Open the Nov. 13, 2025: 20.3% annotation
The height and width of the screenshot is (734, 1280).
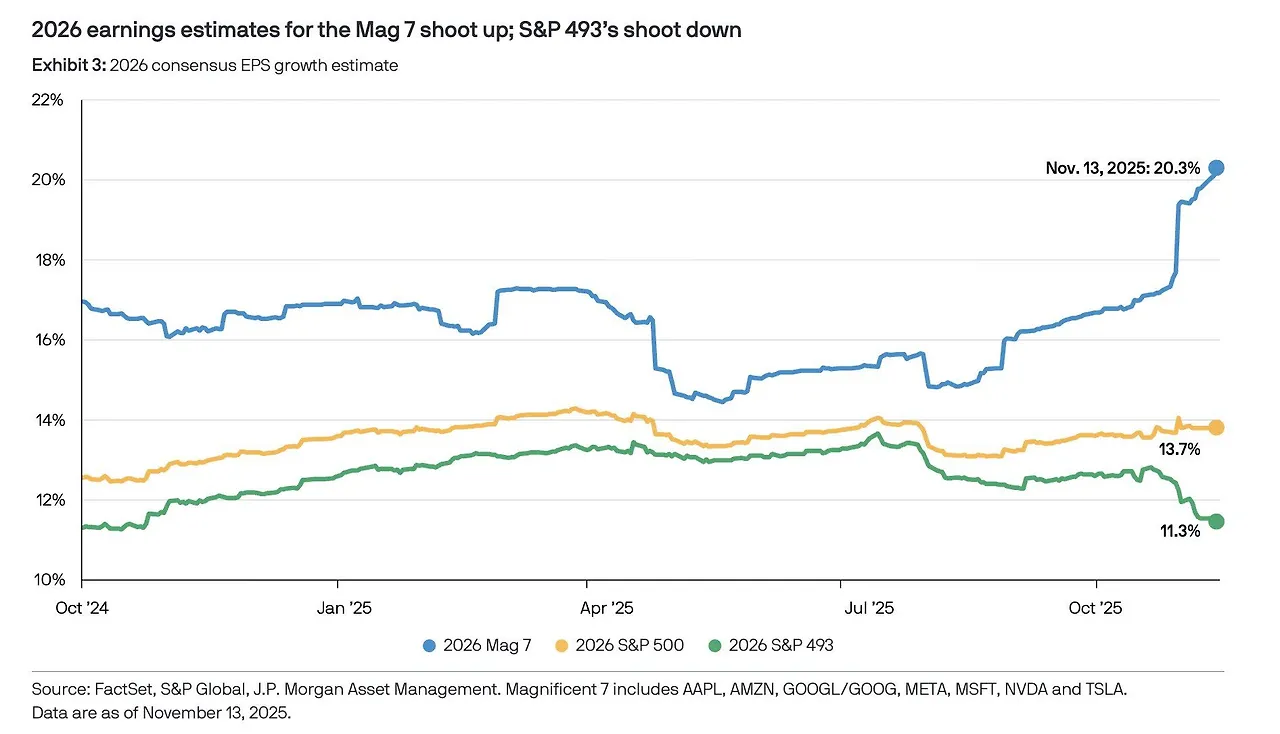(x=1122, y=168)
